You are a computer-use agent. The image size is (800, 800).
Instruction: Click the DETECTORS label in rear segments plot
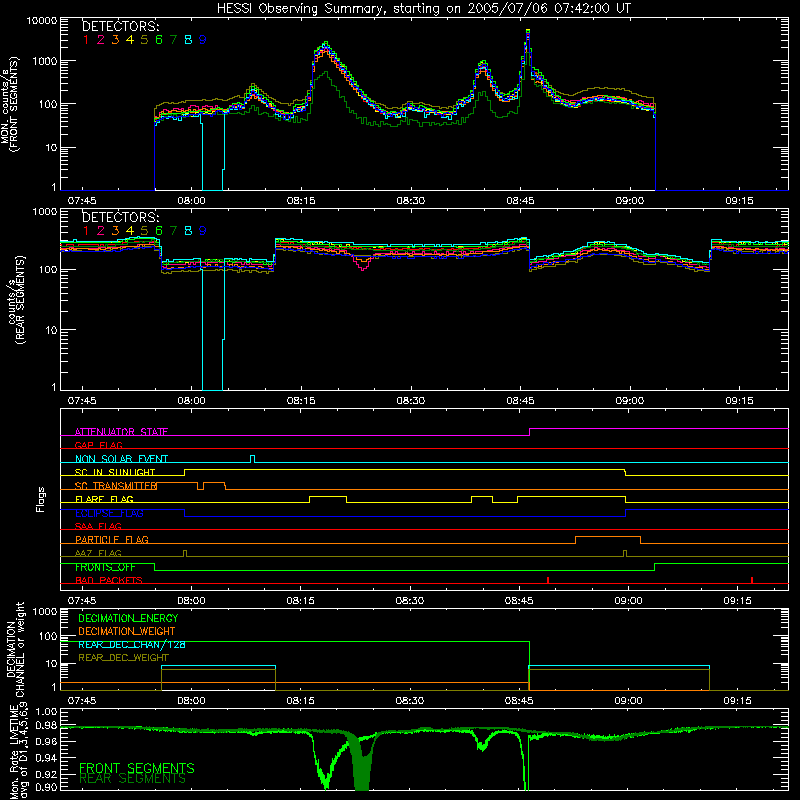[x=121, y=217]
